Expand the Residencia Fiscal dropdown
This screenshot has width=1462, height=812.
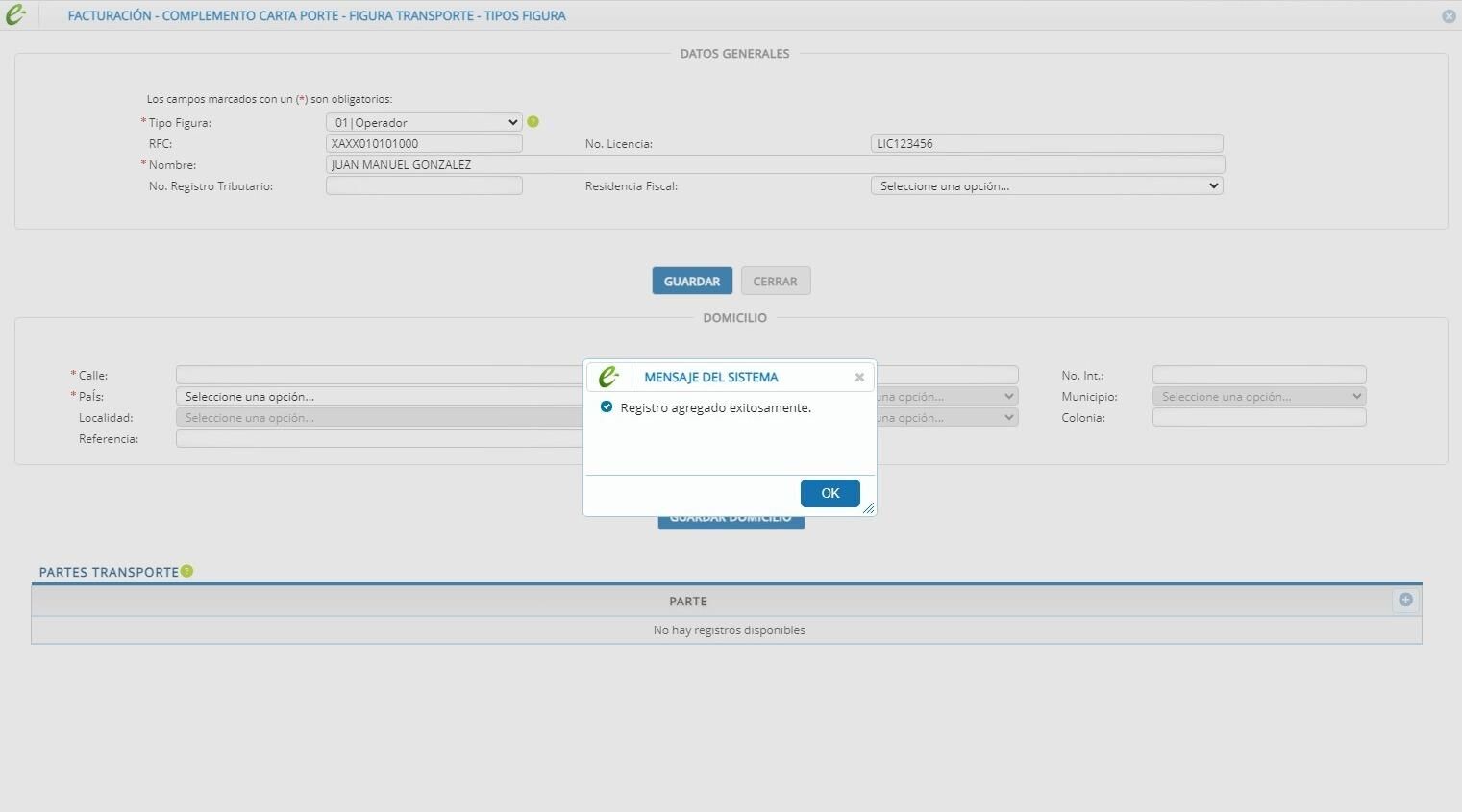click(1047, 185)
